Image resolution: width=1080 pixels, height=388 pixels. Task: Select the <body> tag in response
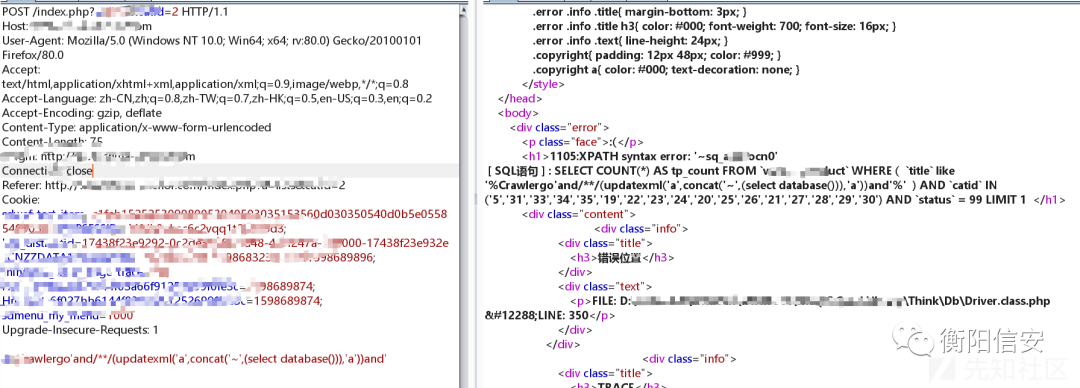pos(519,113)
